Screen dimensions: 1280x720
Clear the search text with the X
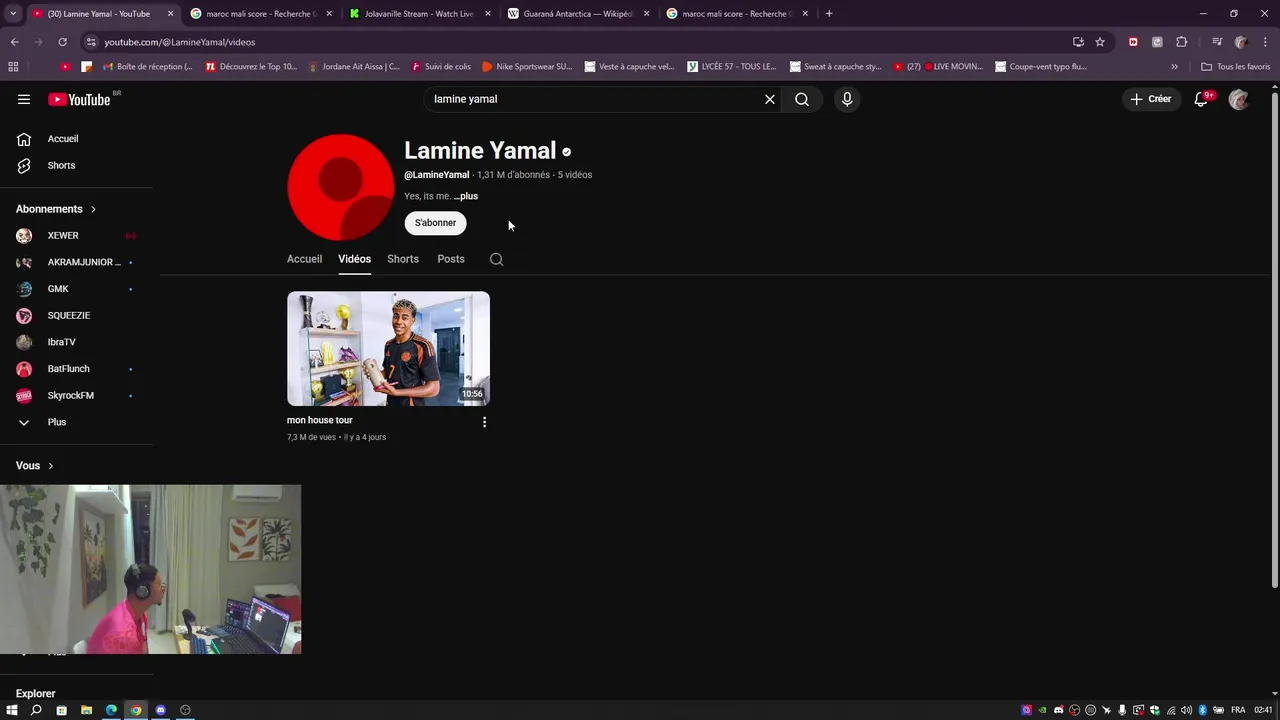pos(770,99)
